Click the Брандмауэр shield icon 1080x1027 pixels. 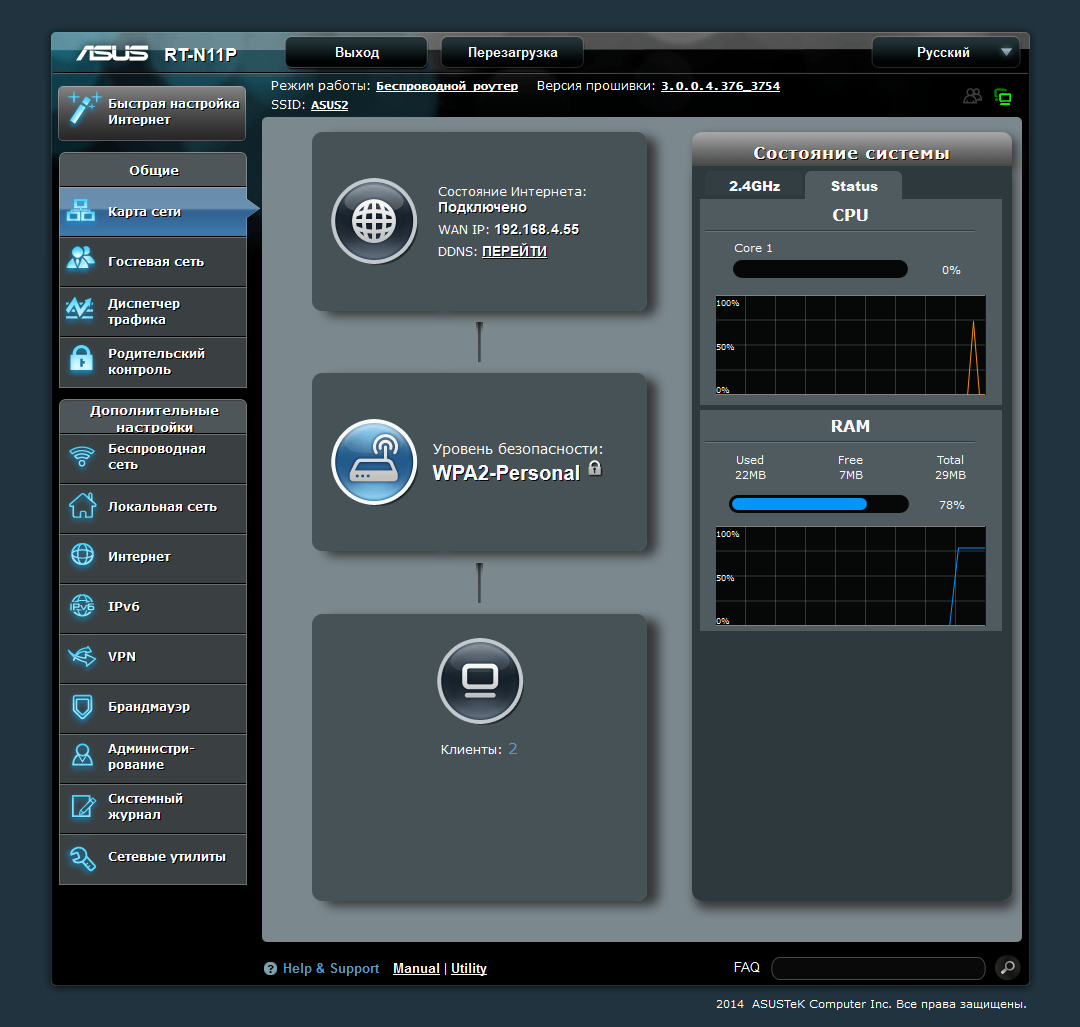(82, 706)
